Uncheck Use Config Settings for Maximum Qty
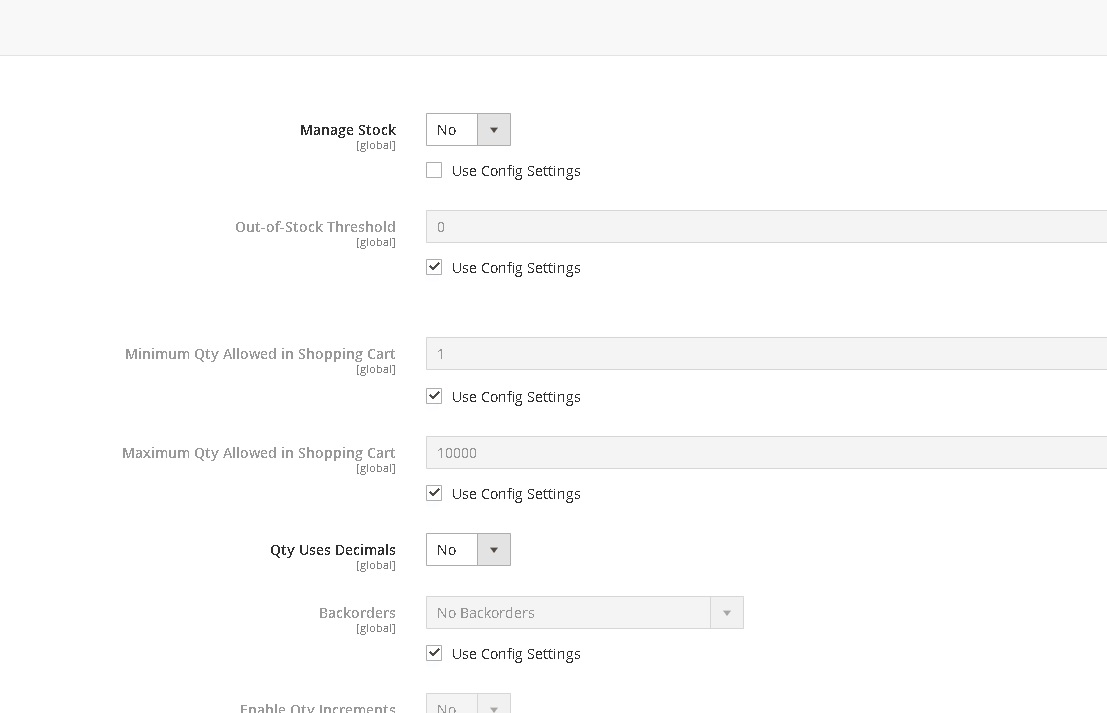The image size is (1107, 713). 434,492
